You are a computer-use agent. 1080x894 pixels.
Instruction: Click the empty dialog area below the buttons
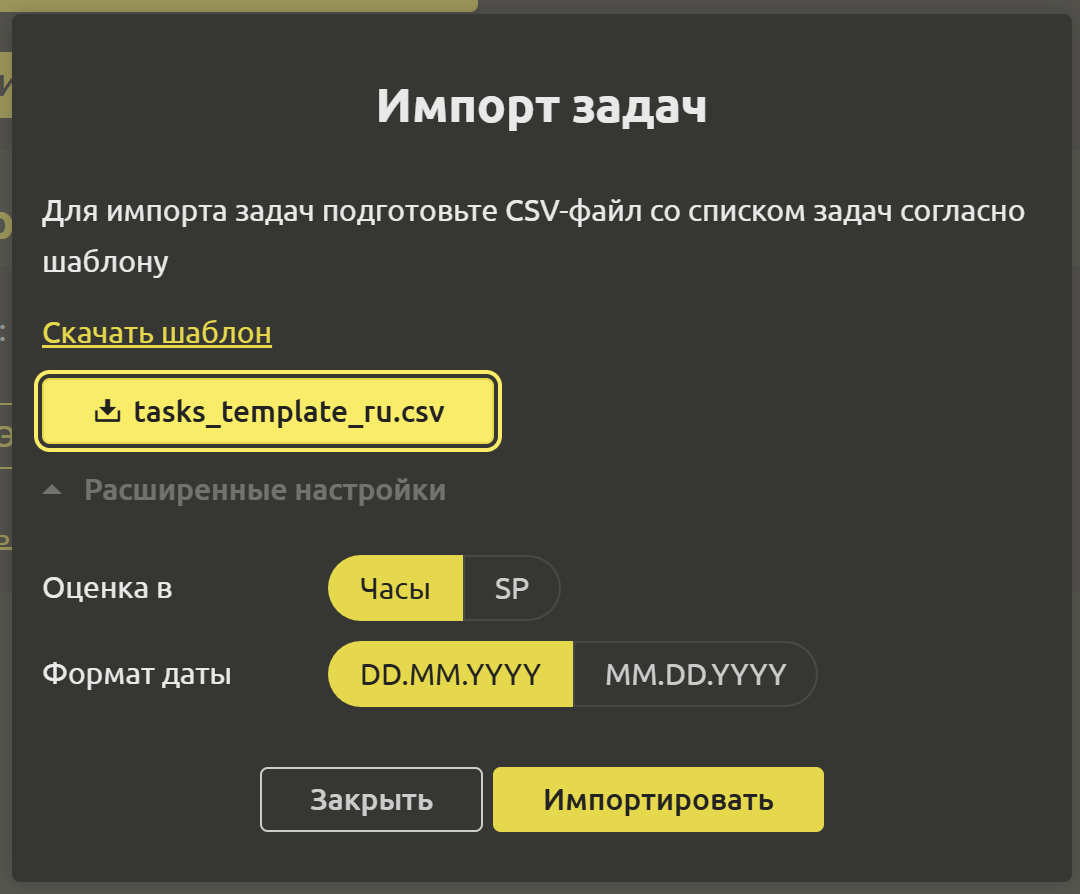(x=540, y=858)
